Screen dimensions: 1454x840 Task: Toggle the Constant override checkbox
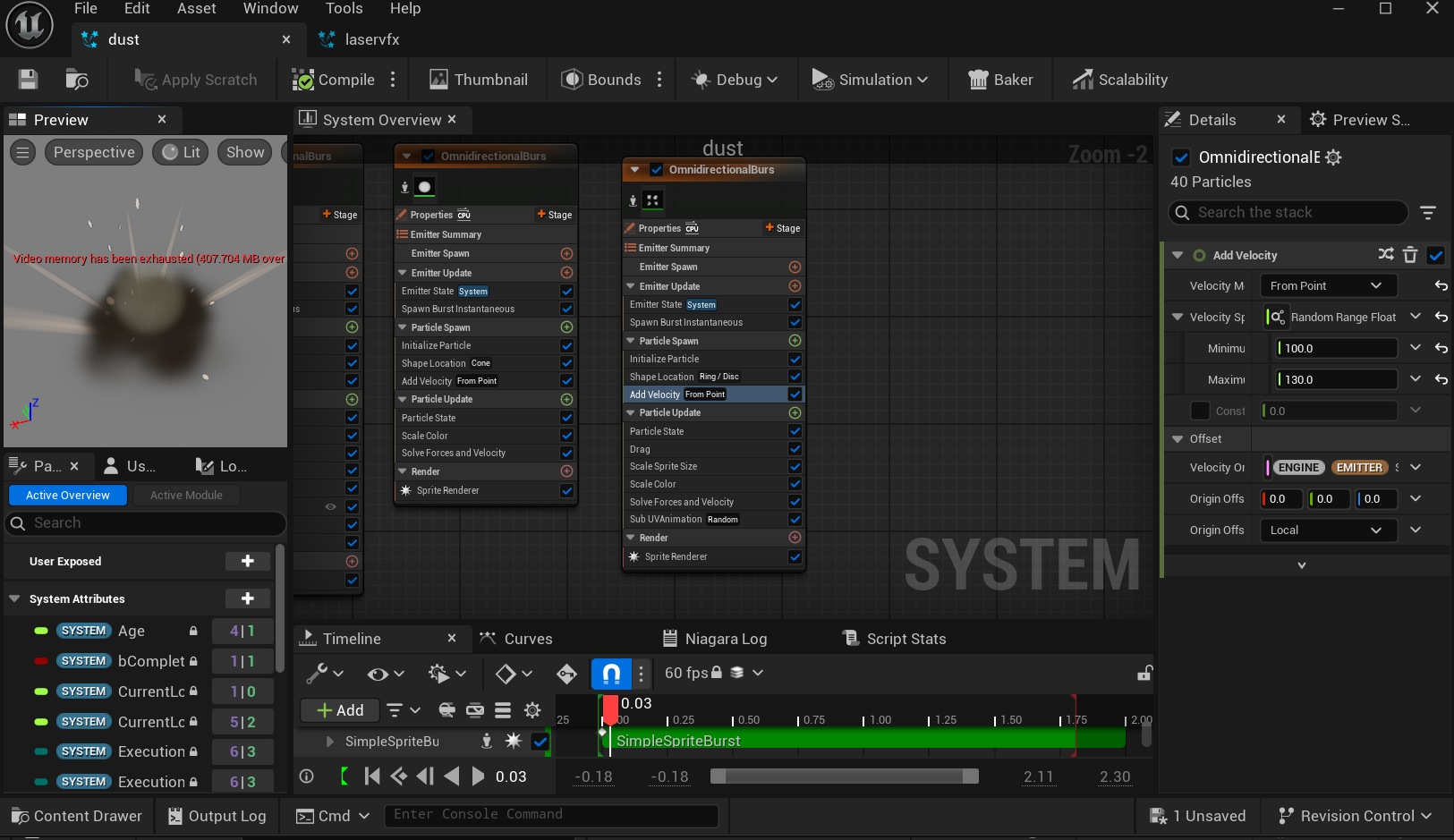[1201, 411]
